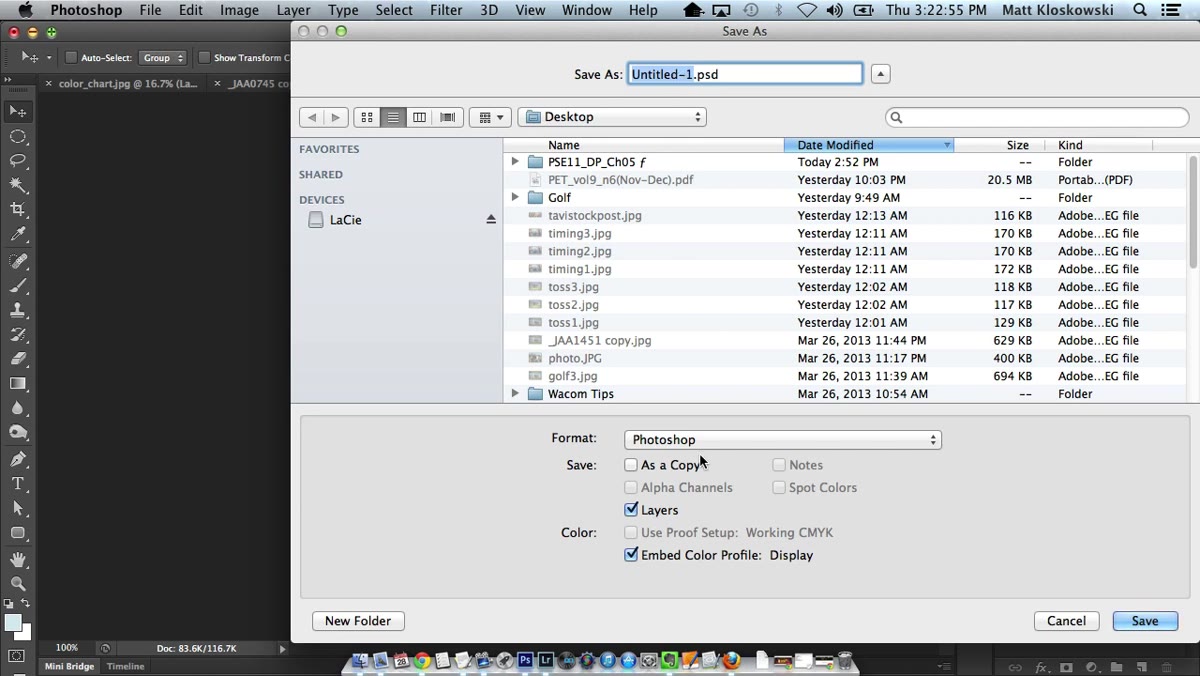Click the foreground color swatch
The width and height of the screenshot is (1200, 676).
click(13, 623)
